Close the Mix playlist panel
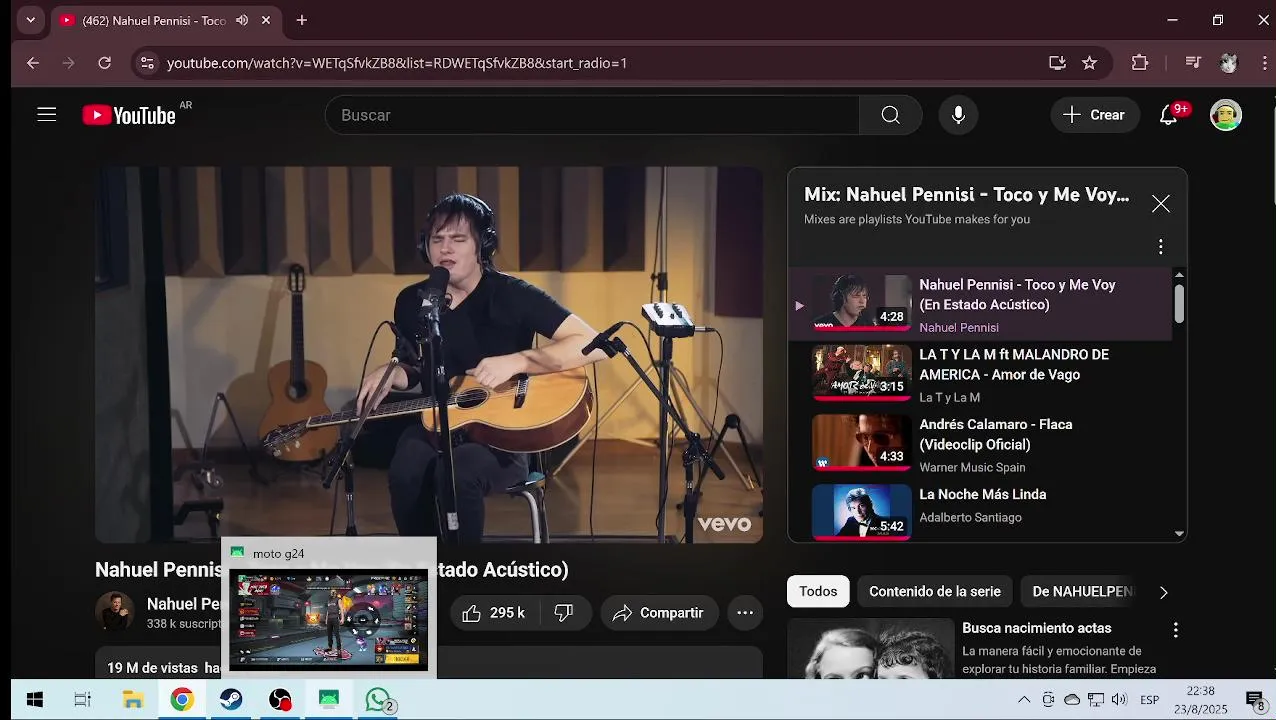1276x720 pixels. pos(1160,204)
